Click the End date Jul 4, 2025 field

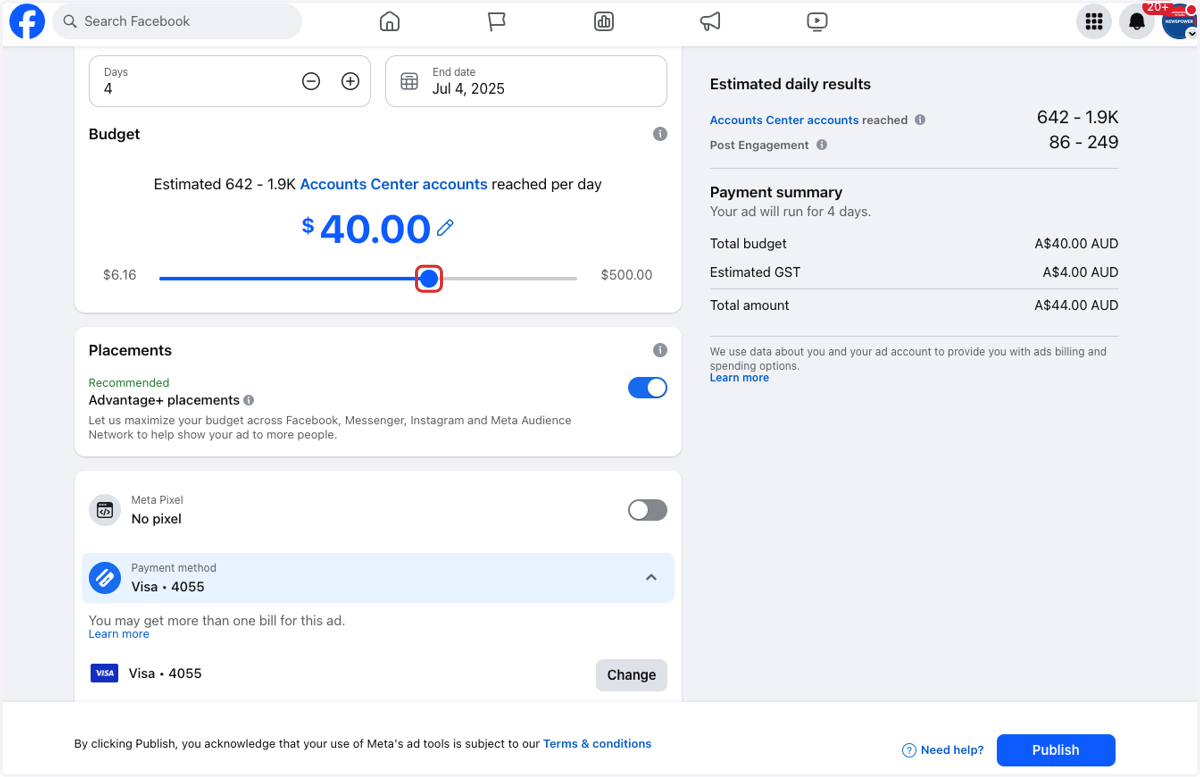pyautogui.click(x=526, y=81)
